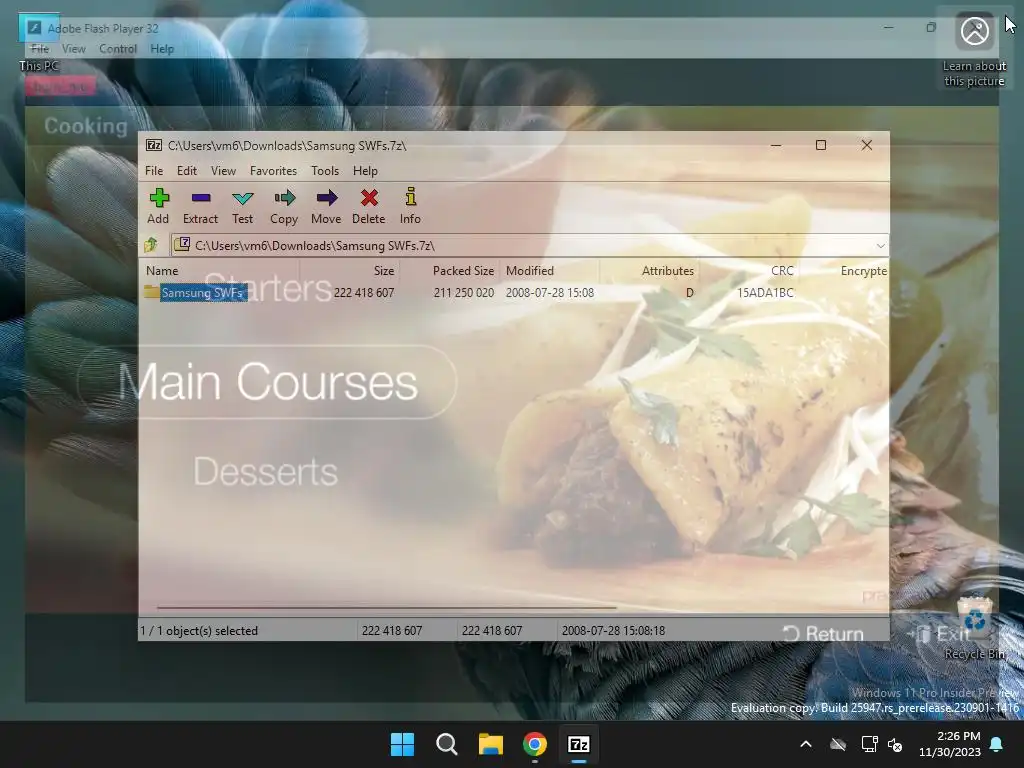Sort by CRC column header

pos(750,270)
